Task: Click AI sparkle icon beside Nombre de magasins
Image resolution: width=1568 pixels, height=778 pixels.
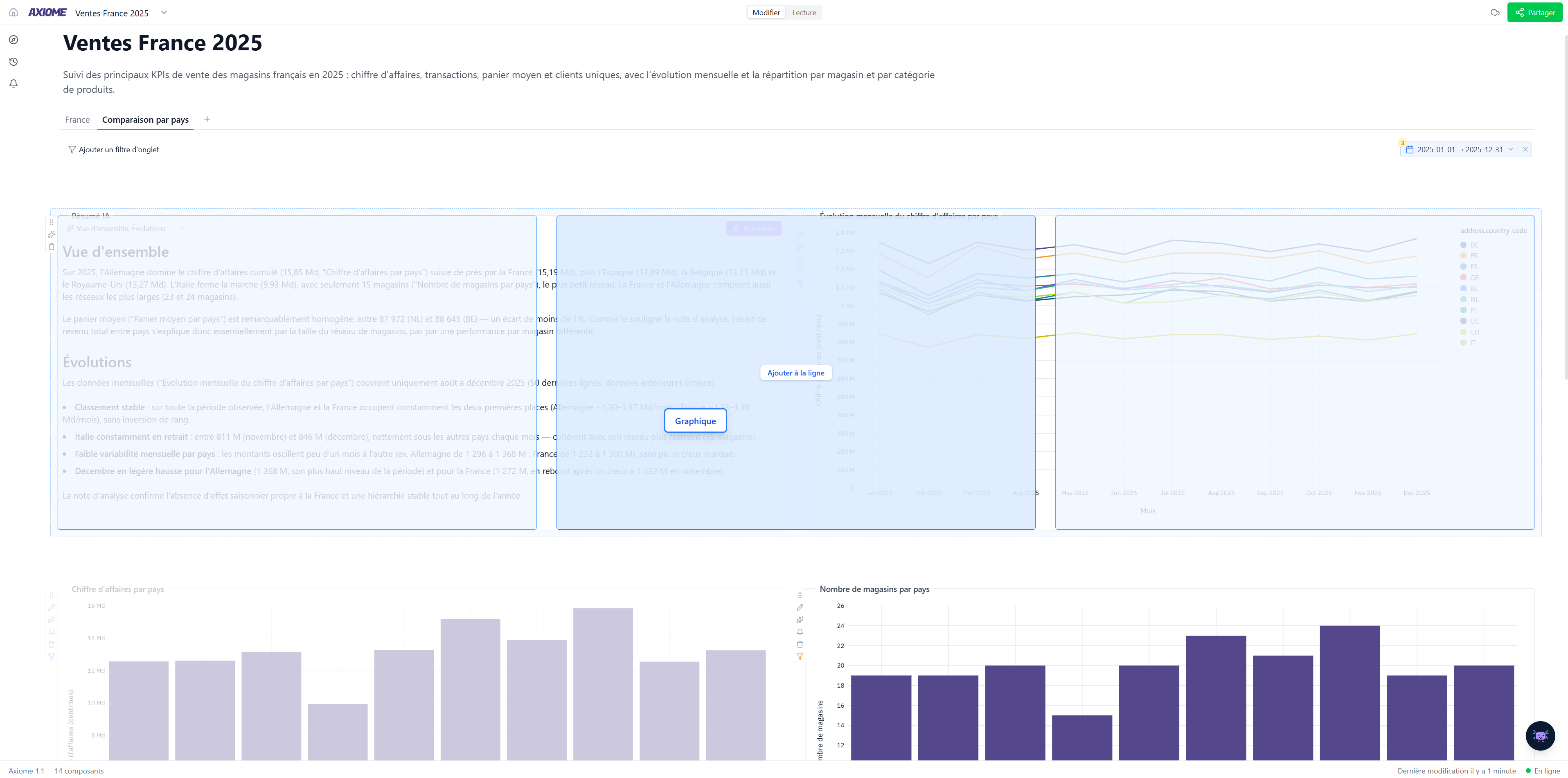Action: point(800,620)
